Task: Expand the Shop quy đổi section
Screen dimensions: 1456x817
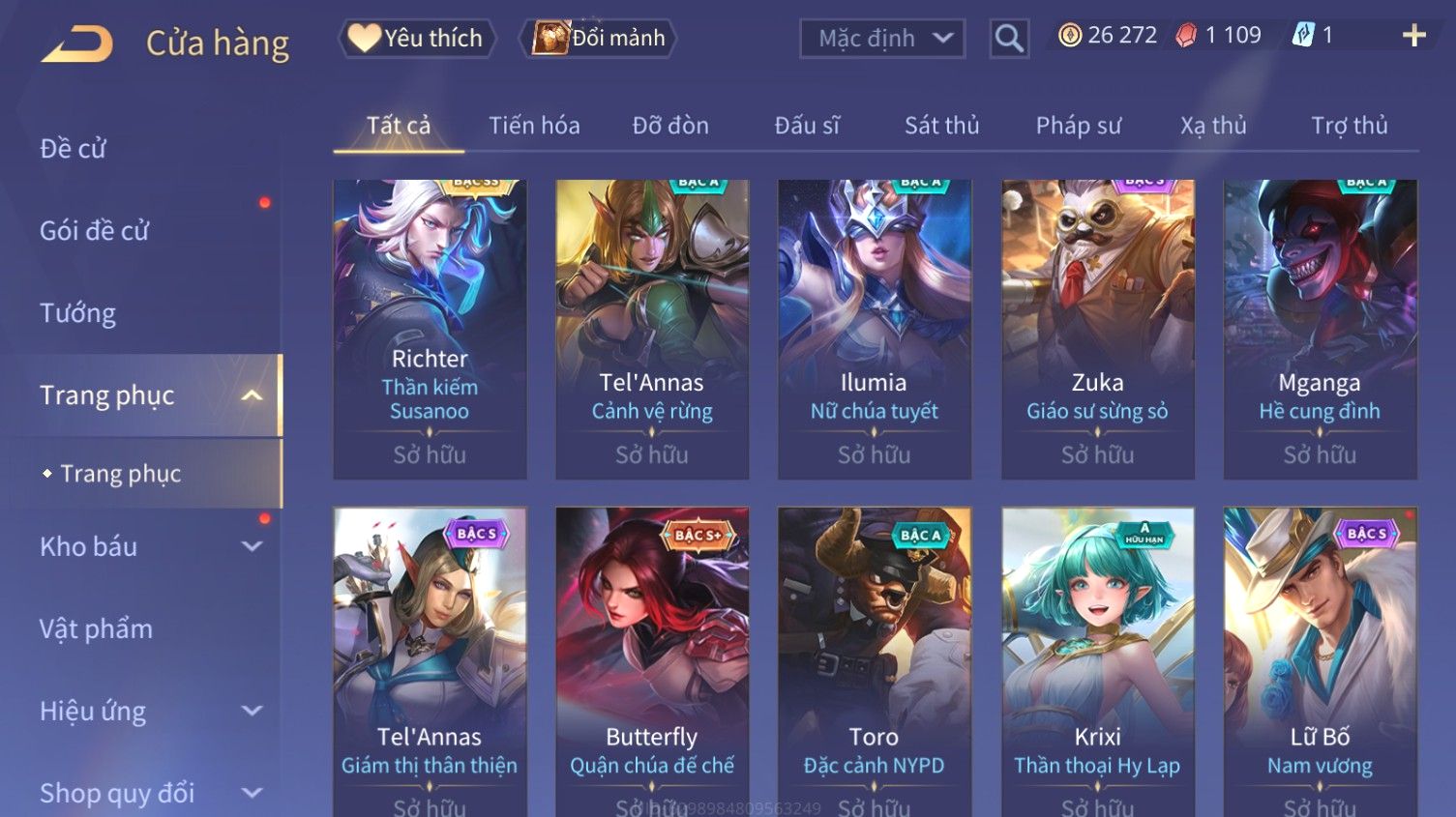Action: coord(252,793)
